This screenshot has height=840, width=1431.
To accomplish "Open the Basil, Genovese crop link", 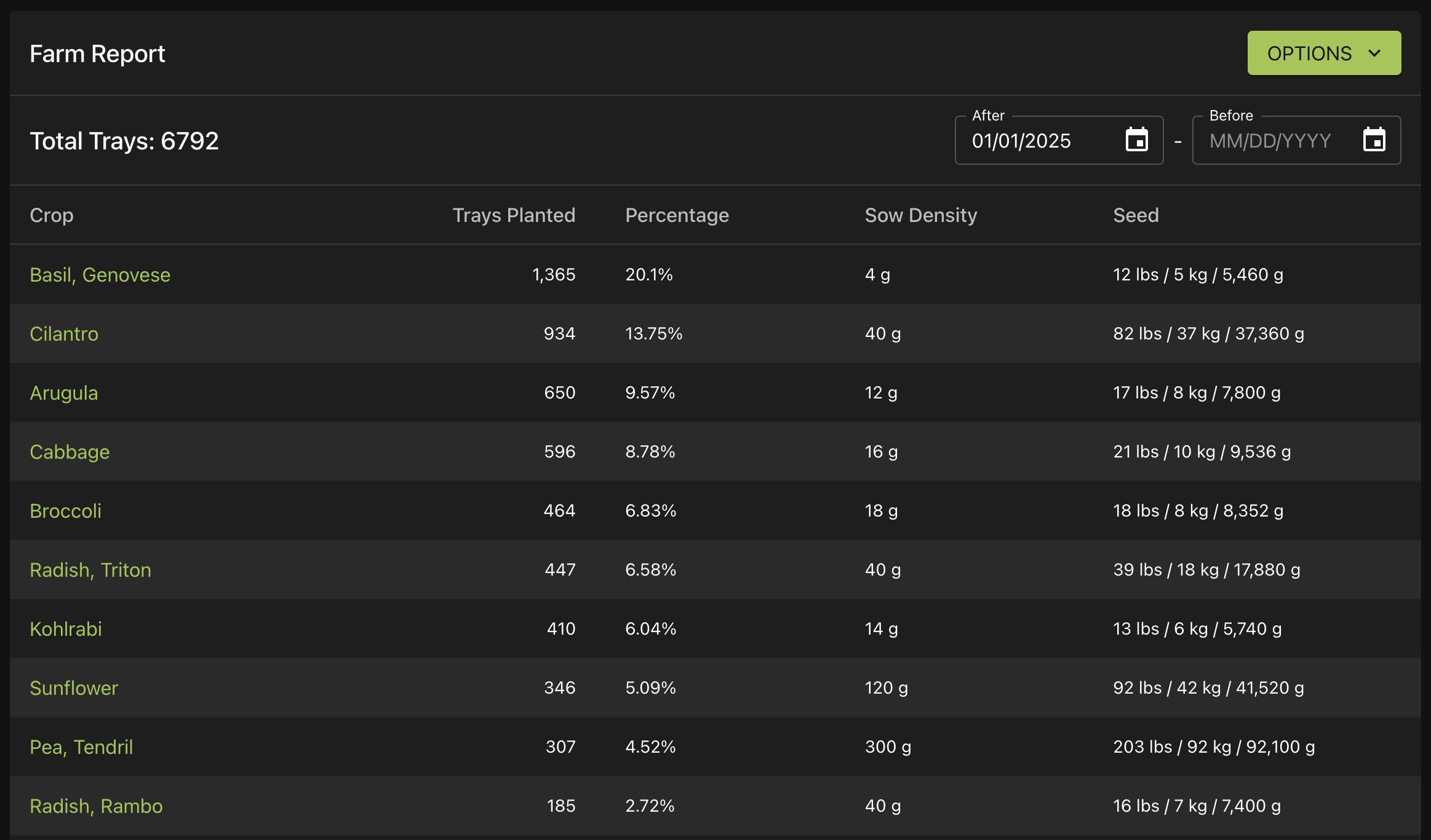I will 100,274.
